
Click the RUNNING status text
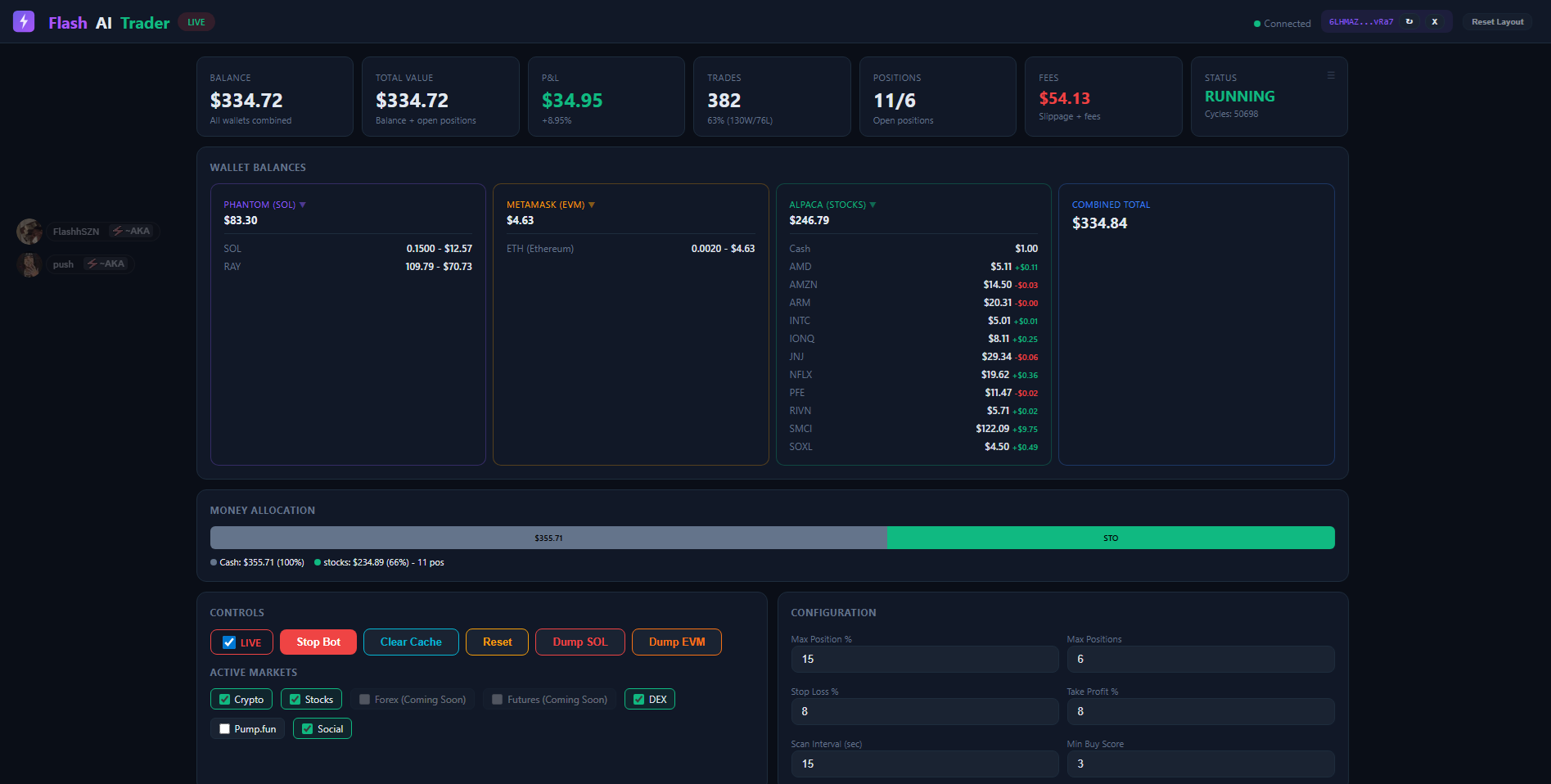[x=1240, y=97]
